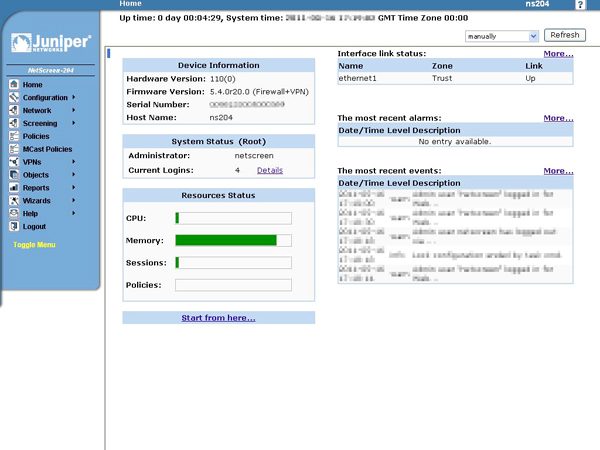This screenshot has height=450, width=600.
Task: Click host name value ns204
Action: click(x=221, y=117)
